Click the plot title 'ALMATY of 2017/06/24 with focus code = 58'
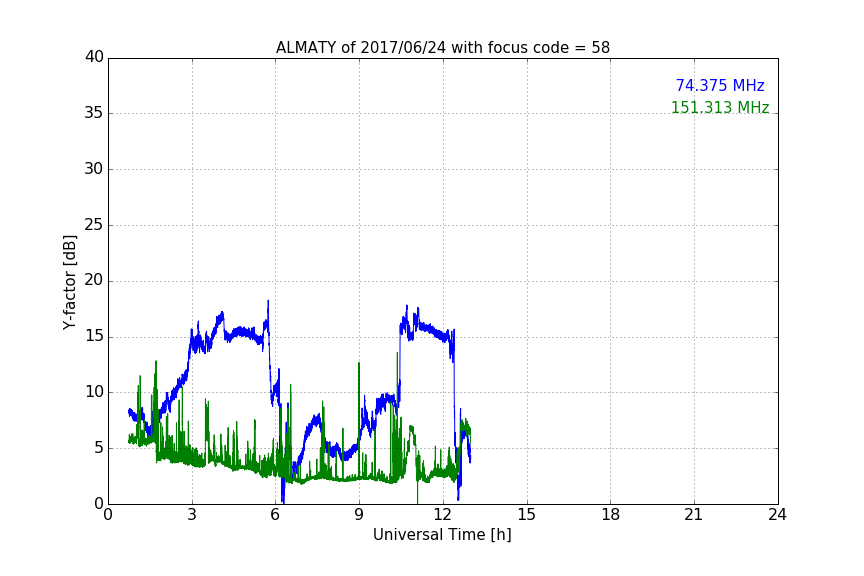 pos(442,48)
